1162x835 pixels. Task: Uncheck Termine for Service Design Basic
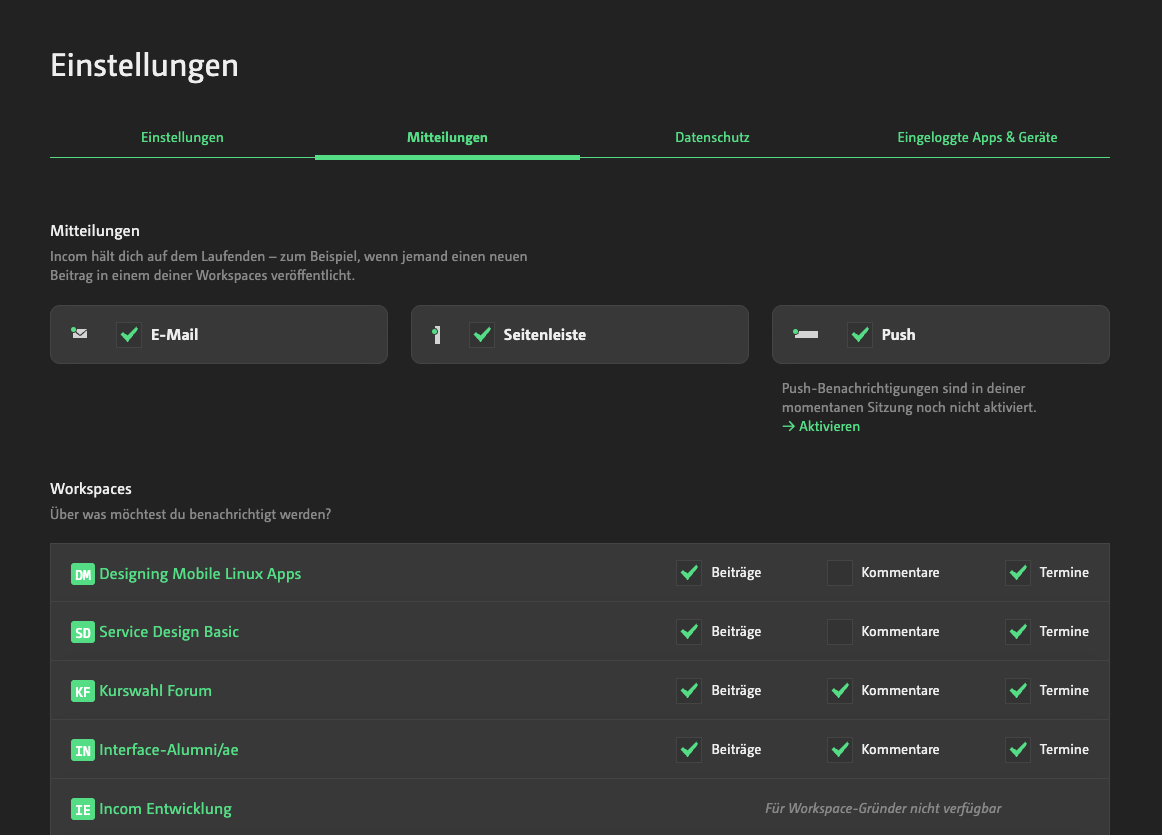click(1018, 631)
